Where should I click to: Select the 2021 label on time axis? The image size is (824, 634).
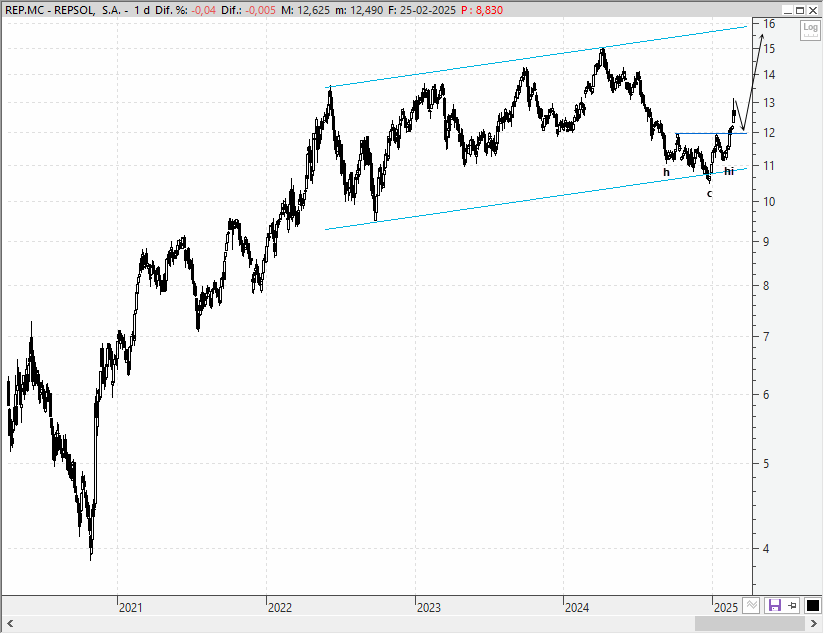click(130, 608)
